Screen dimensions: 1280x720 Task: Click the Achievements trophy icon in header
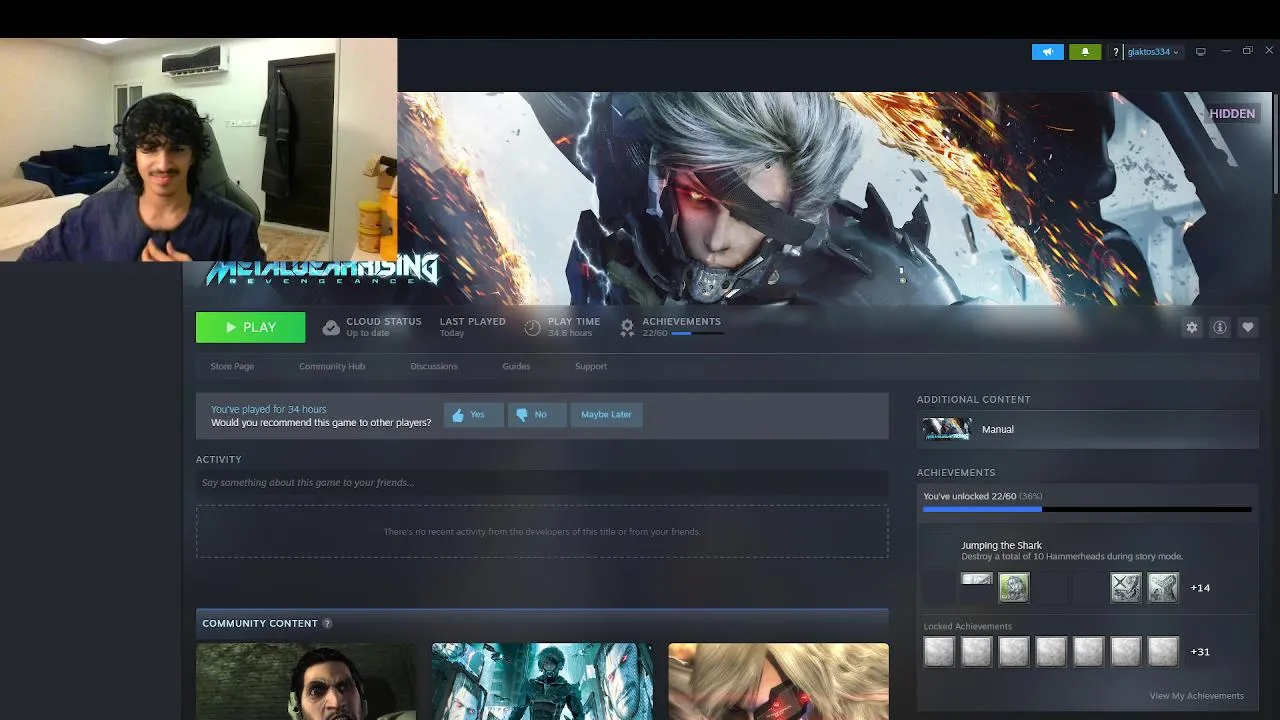click(x=627, y=327)
